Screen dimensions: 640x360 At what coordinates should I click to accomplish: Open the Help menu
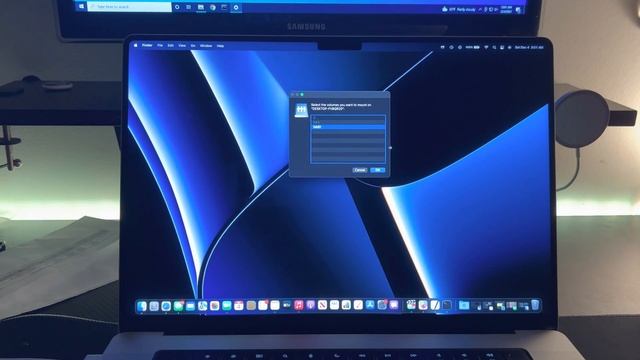coord(220,46)
